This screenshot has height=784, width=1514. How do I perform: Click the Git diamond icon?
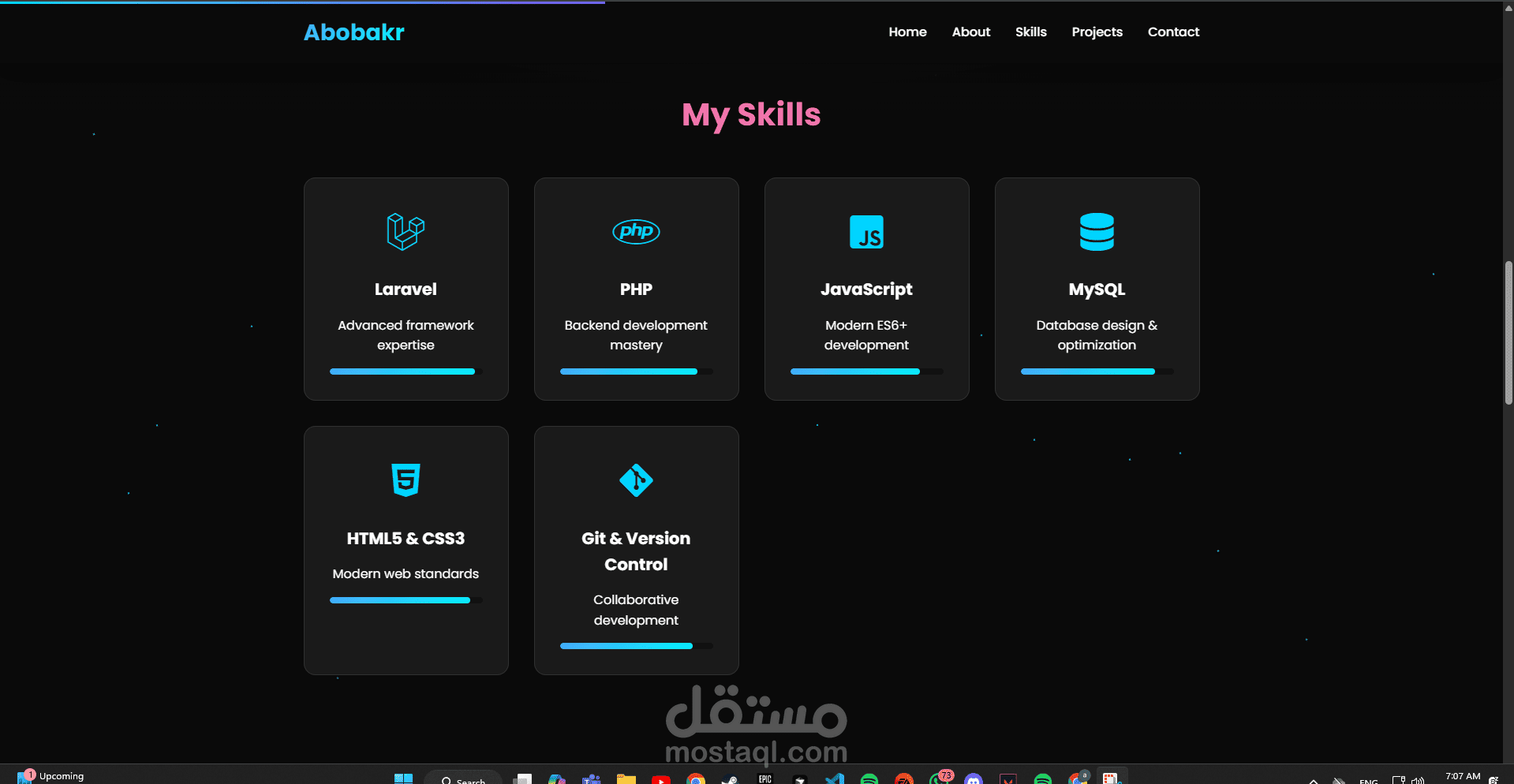tap(636, 480)
